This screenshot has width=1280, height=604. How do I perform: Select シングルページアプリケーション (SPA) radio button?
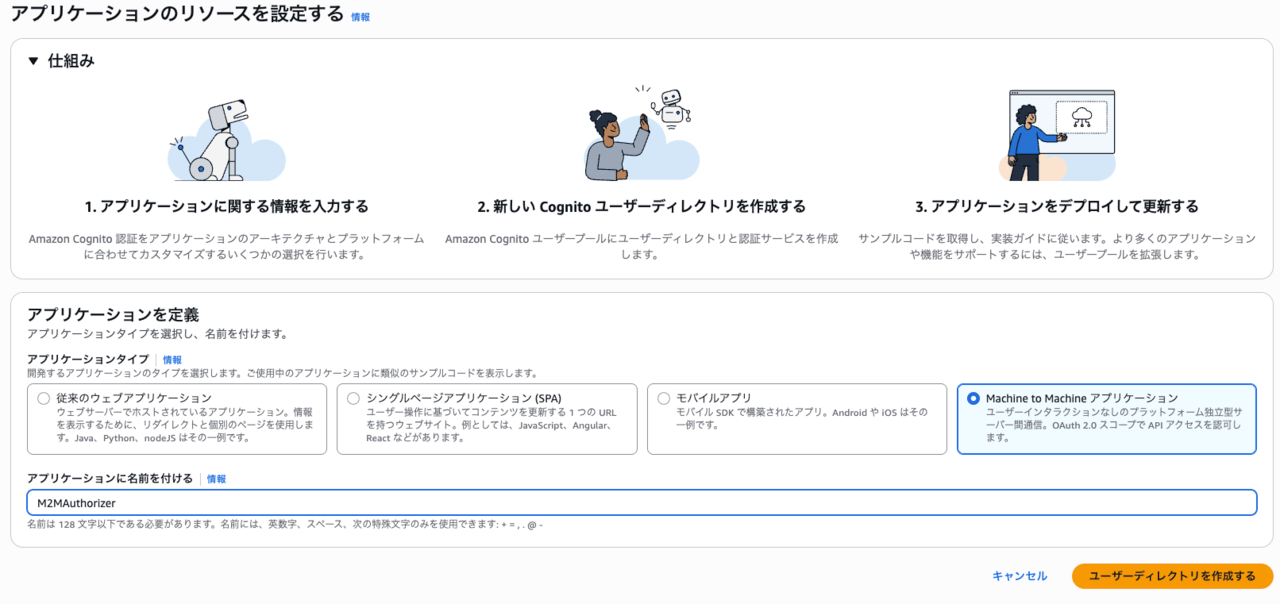pyautogui.click(x=353, y=398)
